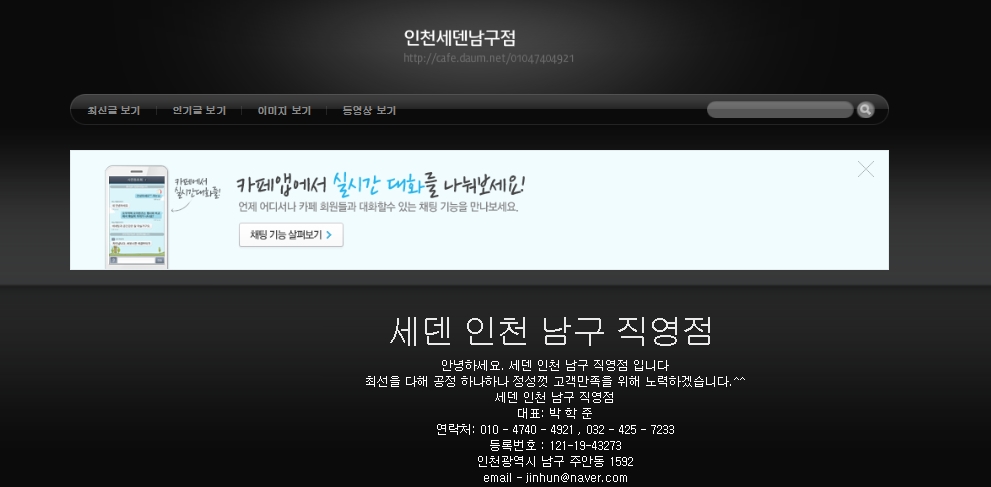Click the search magnifier icon
Image resolution: width=991 pixels, height=487 pixels.
(x=865, y=110)
